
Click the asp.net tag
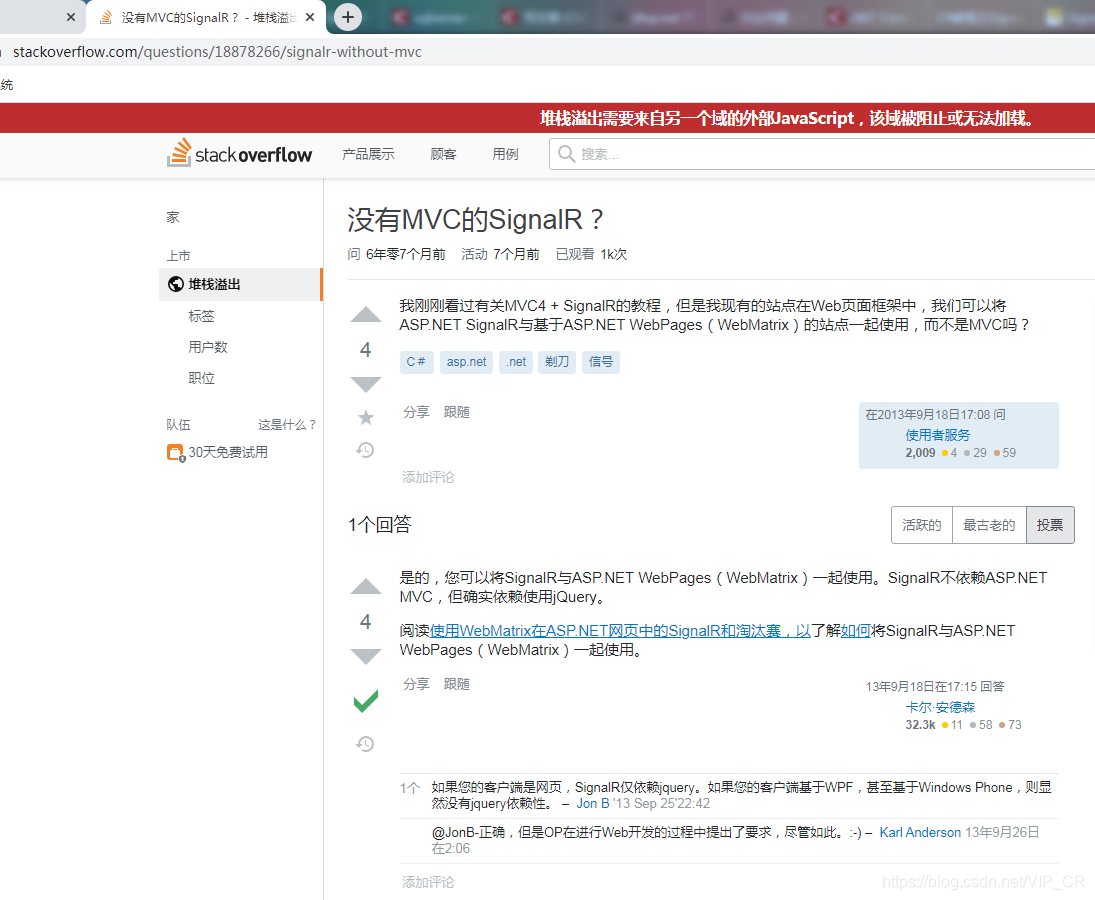point(466,362)
